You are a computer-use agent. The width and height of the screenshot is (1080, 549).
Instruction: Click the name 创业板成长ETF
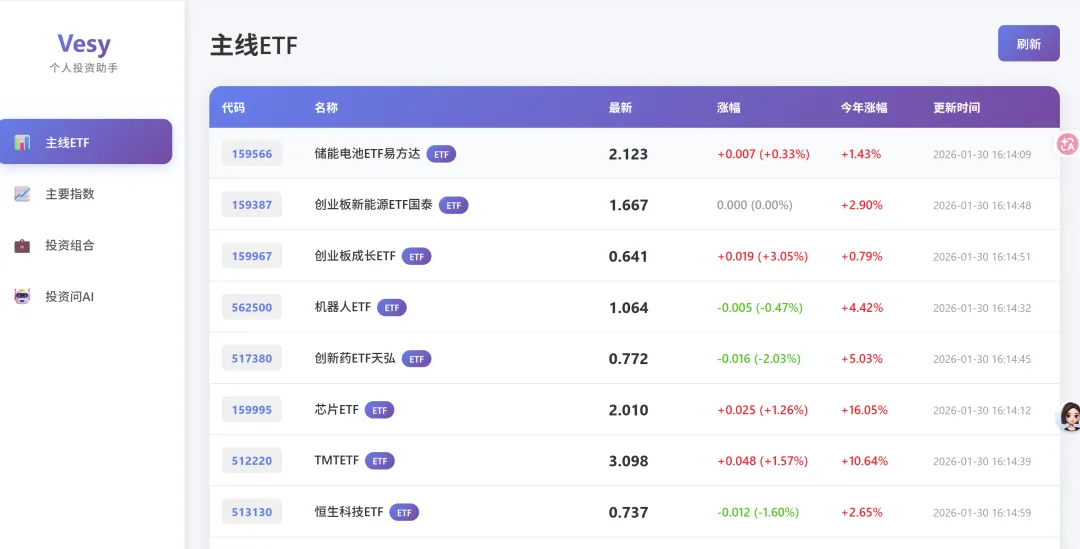click(x=355, y=256)
